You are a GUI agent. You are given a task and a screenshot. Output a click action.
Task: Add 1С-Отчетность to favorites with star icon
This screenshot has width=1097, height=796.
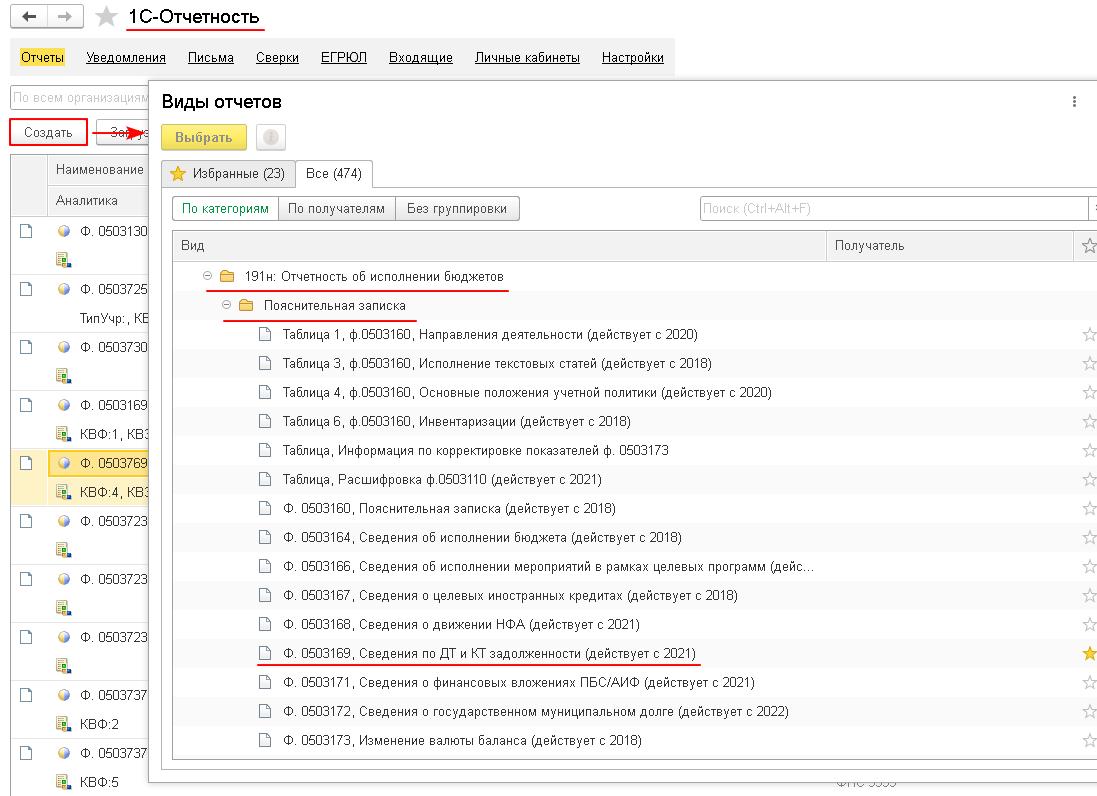(x=106, y=17)
